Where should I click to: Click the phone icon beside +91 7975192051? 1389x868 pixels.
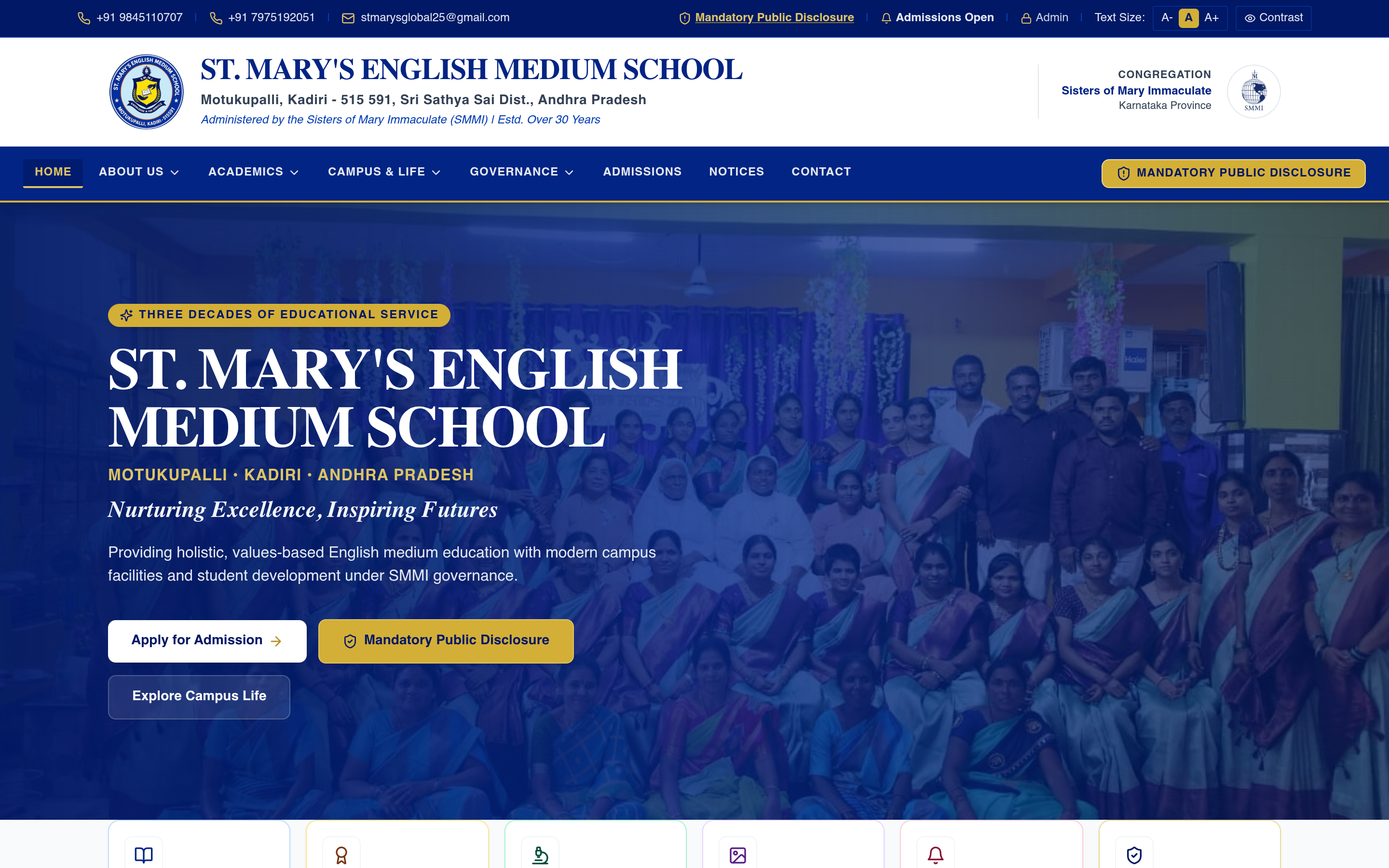216,18
